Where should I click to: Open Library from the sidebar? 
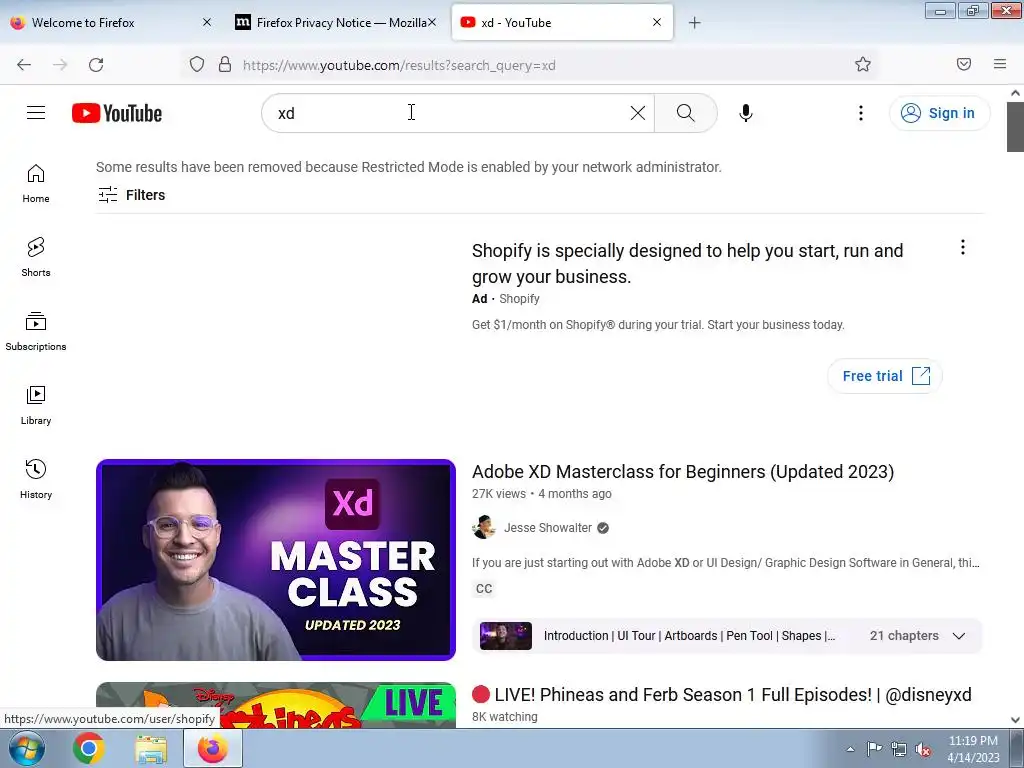pyautogui.click(x=36, y=406)
